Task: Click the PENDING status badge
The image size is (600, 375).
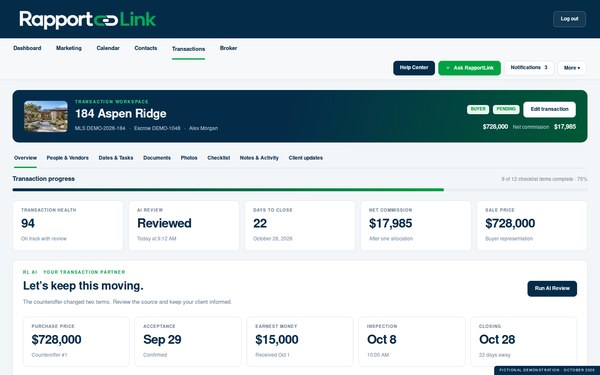Action: pos(506,109)
